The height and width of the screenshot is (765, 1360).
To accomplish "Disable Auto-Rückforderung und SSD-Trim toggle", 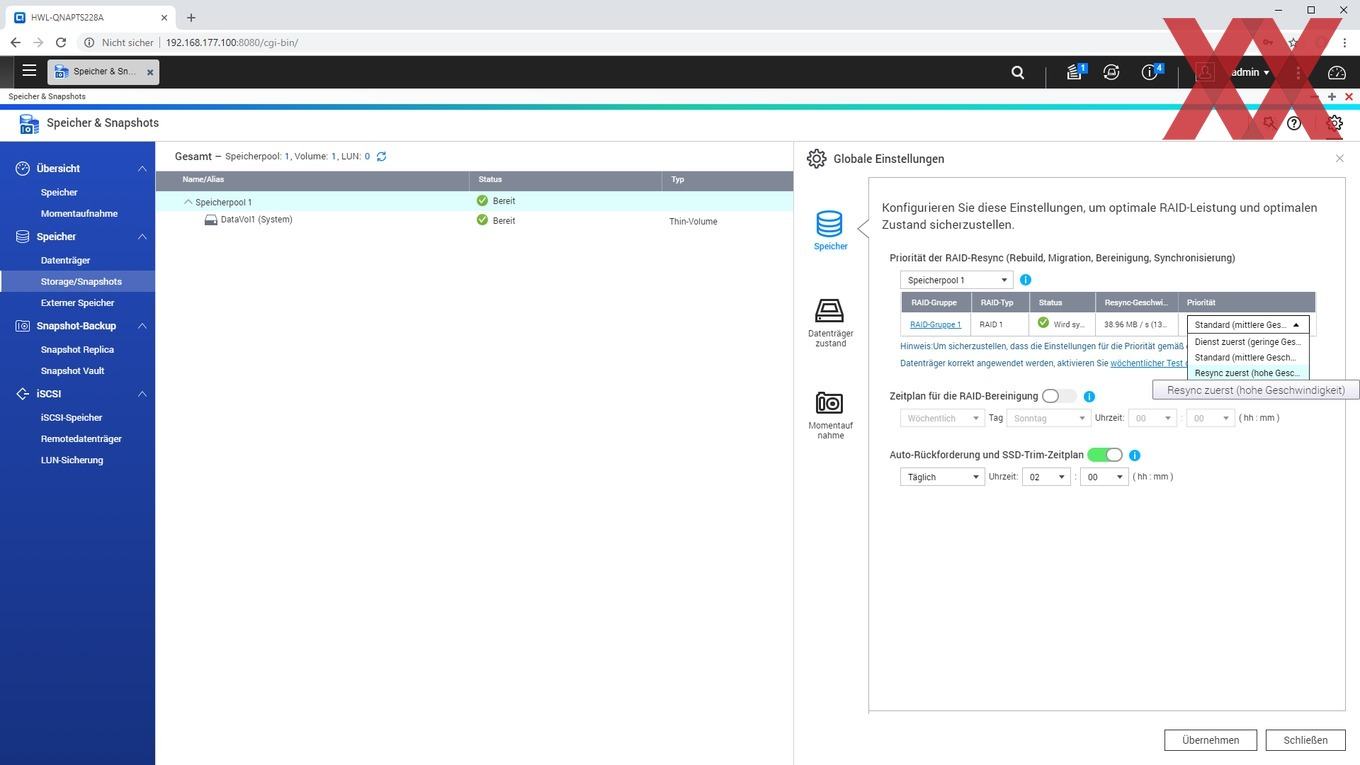I will click(1105, 455).
